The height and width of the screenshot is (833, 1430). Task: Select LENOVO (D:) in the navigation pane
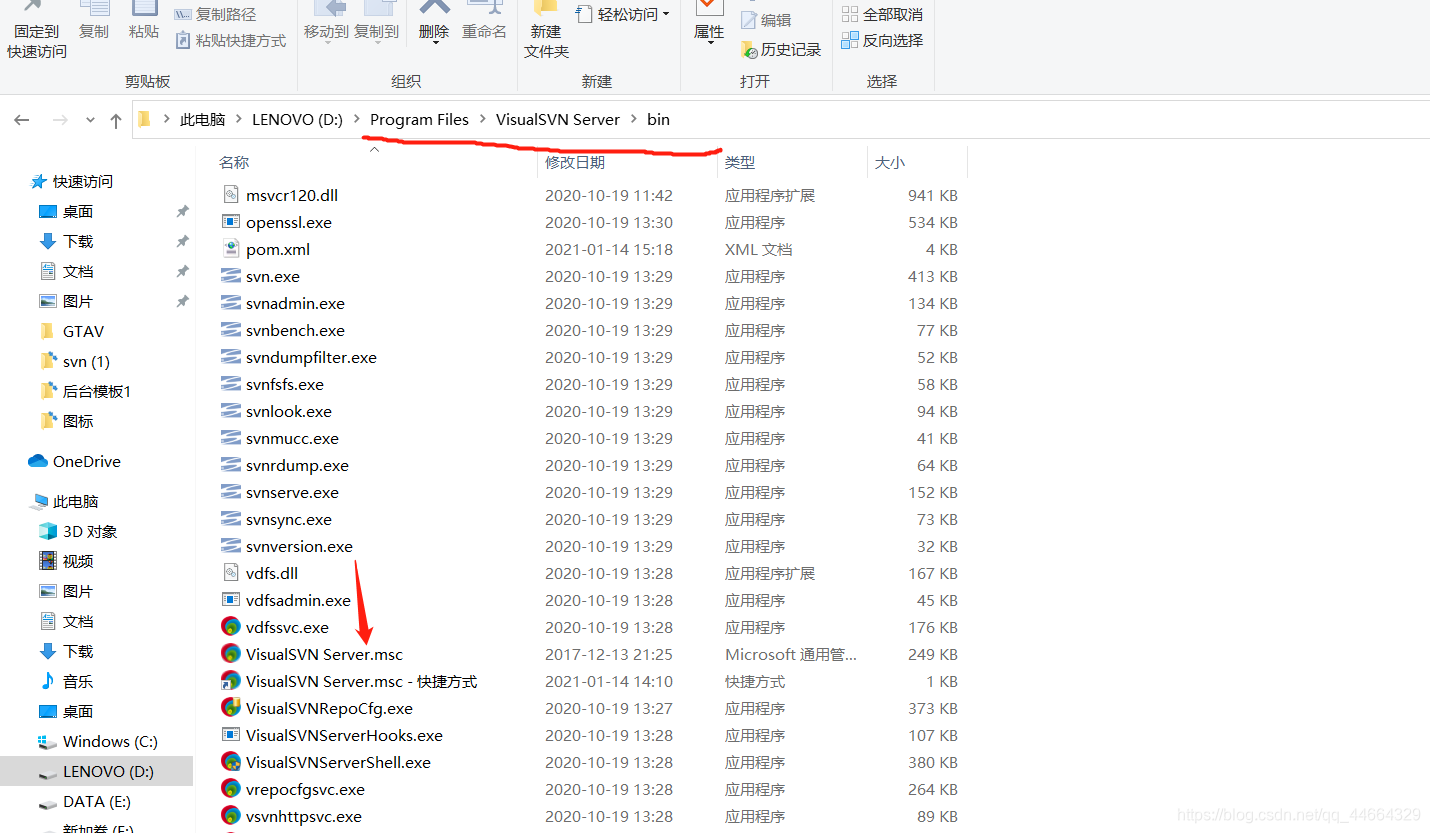pos(96,771)
